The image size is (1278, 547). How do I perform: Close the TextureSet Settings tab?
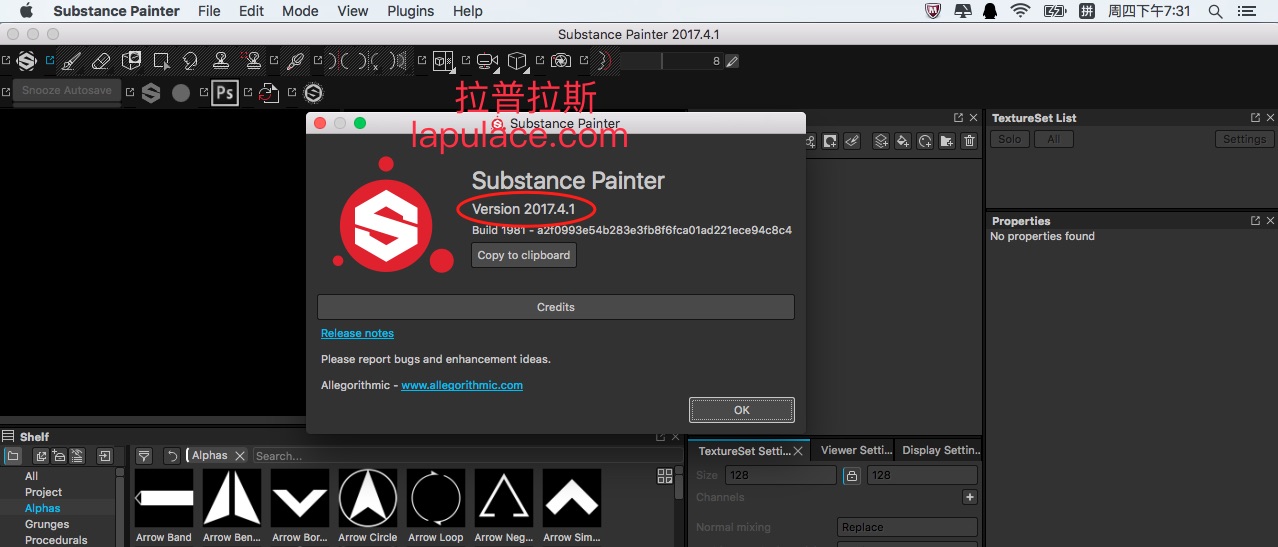tap(798, 451)
